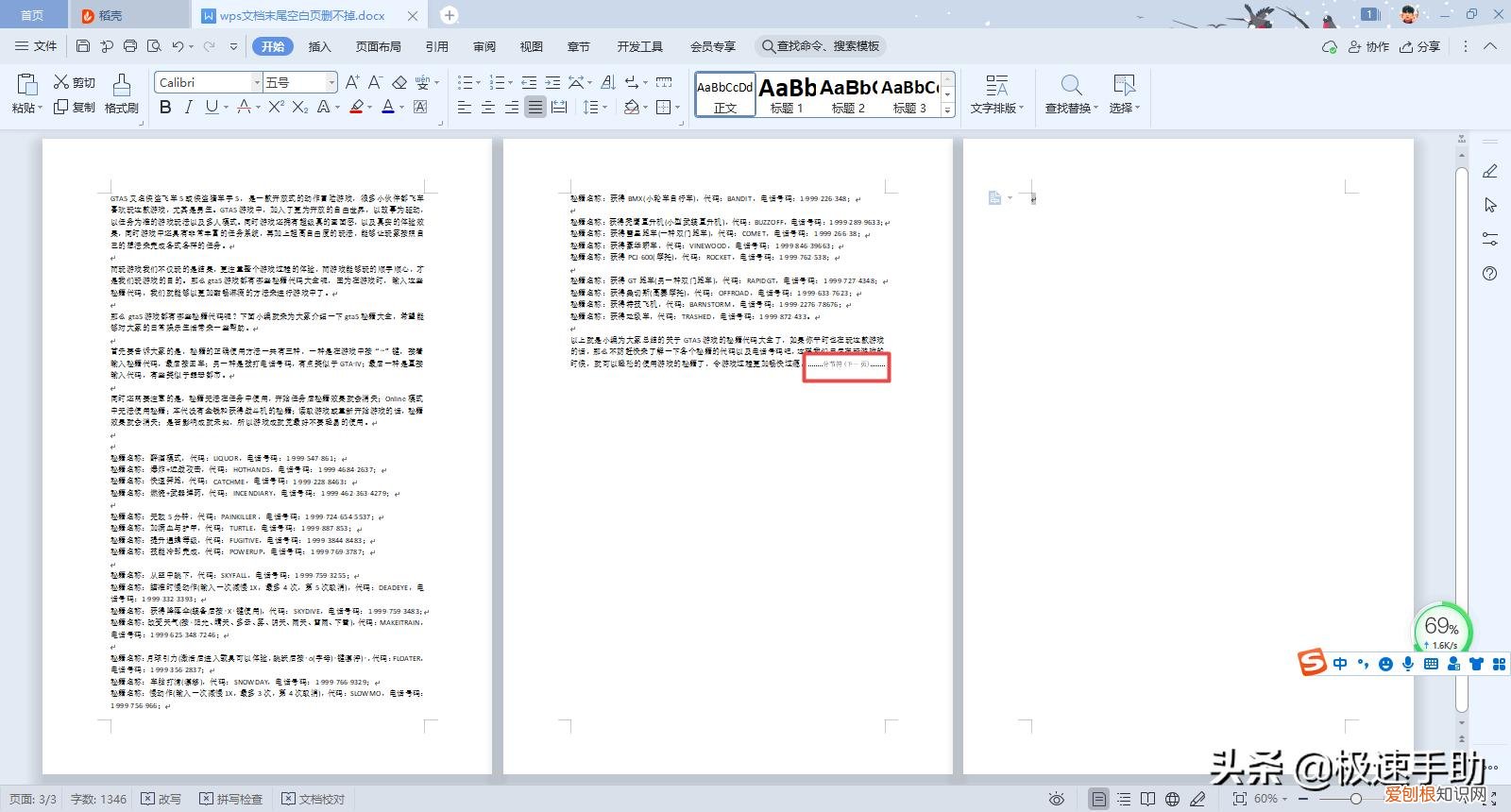Image resolution: width=1511 pixels, height=812 pixels.
Task: Click the Undo arrow icon
Action: pos(178,46)
